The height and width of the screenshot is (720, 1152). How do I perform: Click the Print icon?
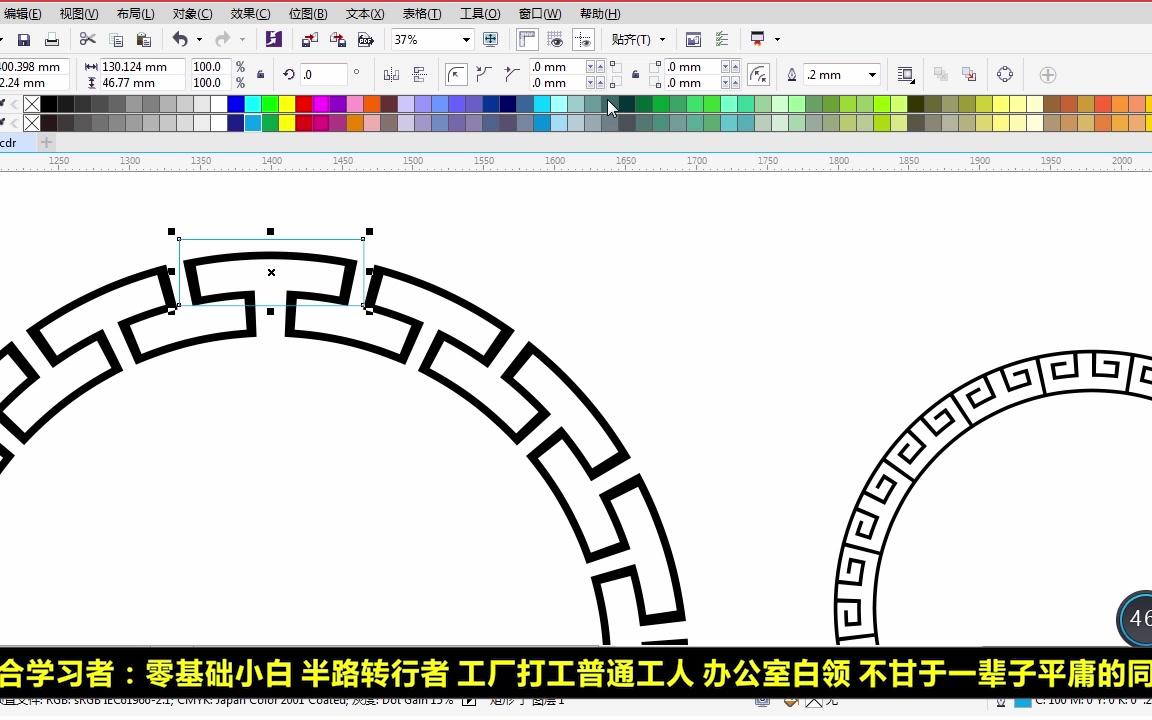pos(53,40)
